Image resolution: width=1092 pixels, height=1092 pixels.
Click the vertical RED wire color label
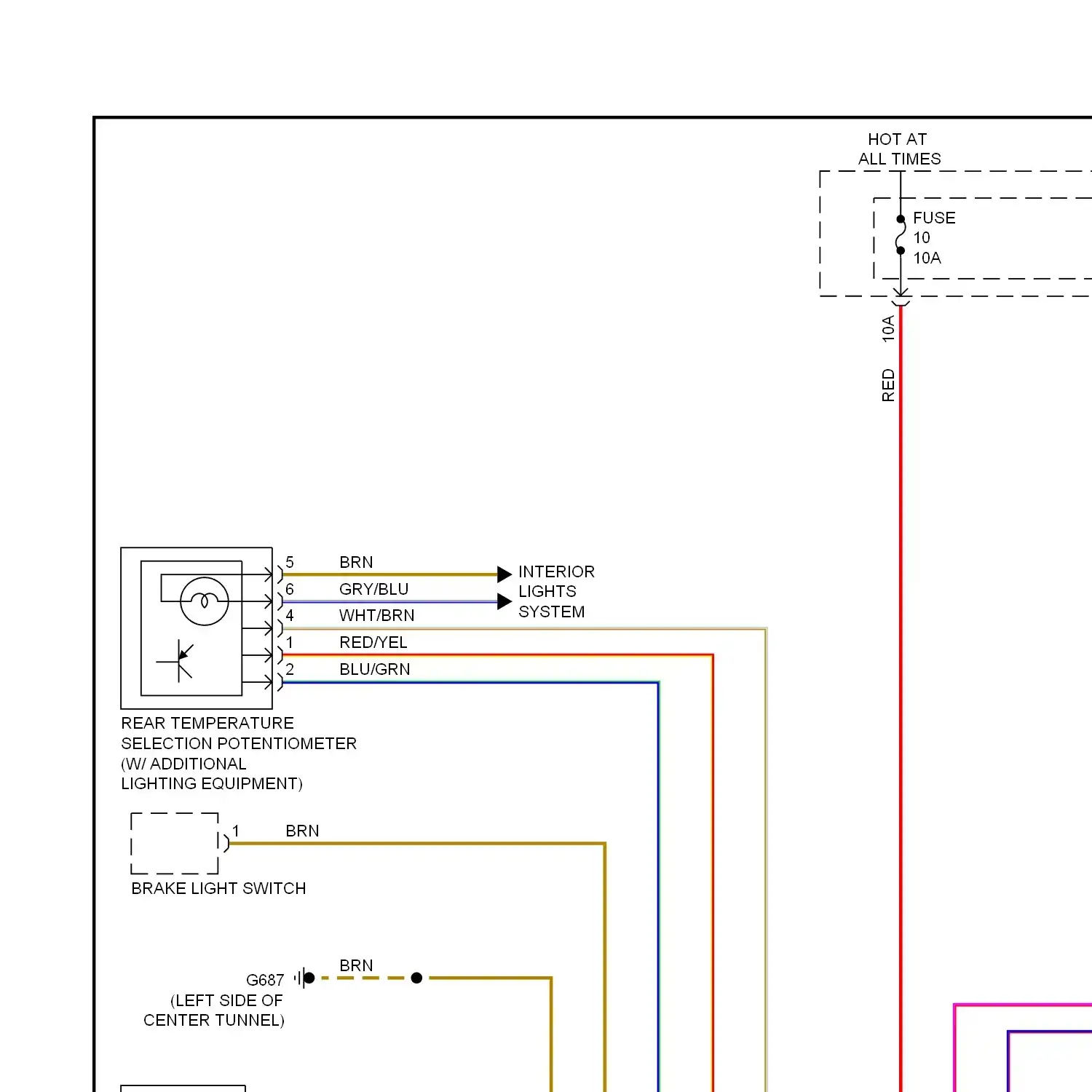pyautogui.click(x=887, y=385)
